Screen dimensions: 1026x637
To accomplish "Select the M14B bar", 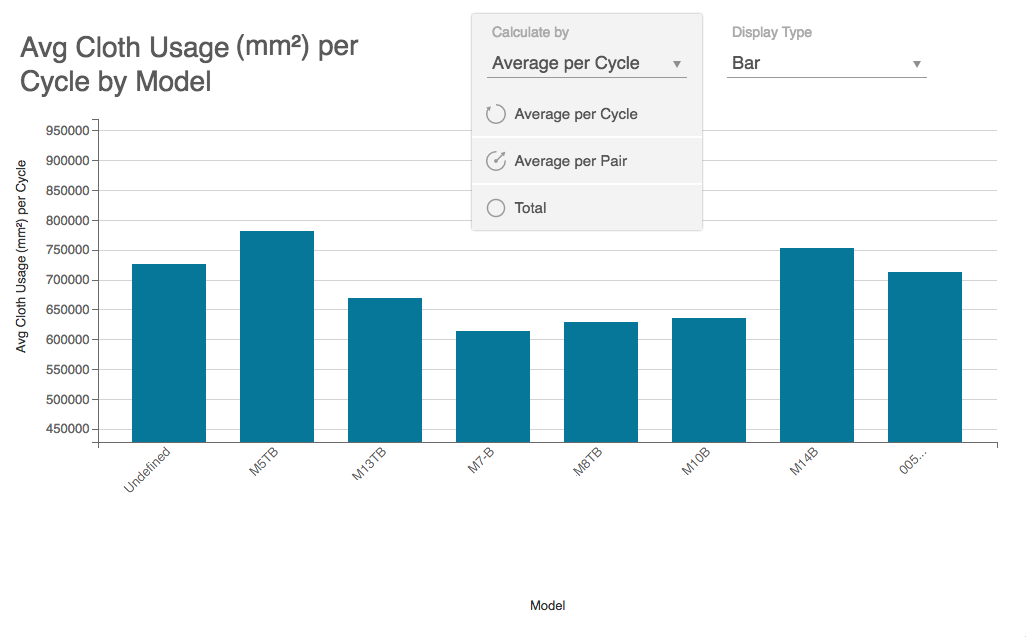I will click(x=817, y=345).
